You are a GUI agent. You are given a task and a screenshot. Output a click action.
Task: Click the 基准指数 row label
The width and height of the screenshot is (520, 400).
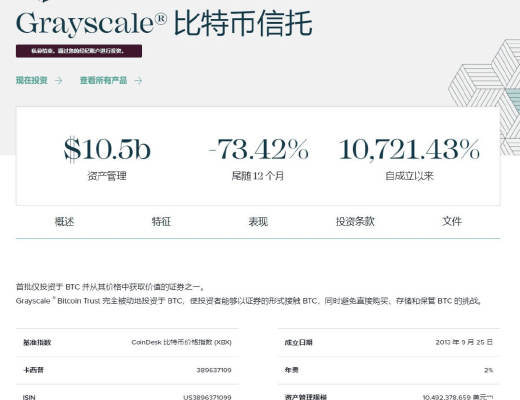[x=37, y=342]
